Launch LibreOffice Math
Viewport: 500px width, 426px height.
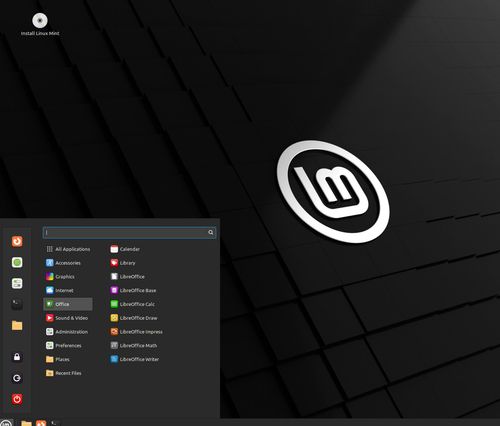click(x=134, y=345)
